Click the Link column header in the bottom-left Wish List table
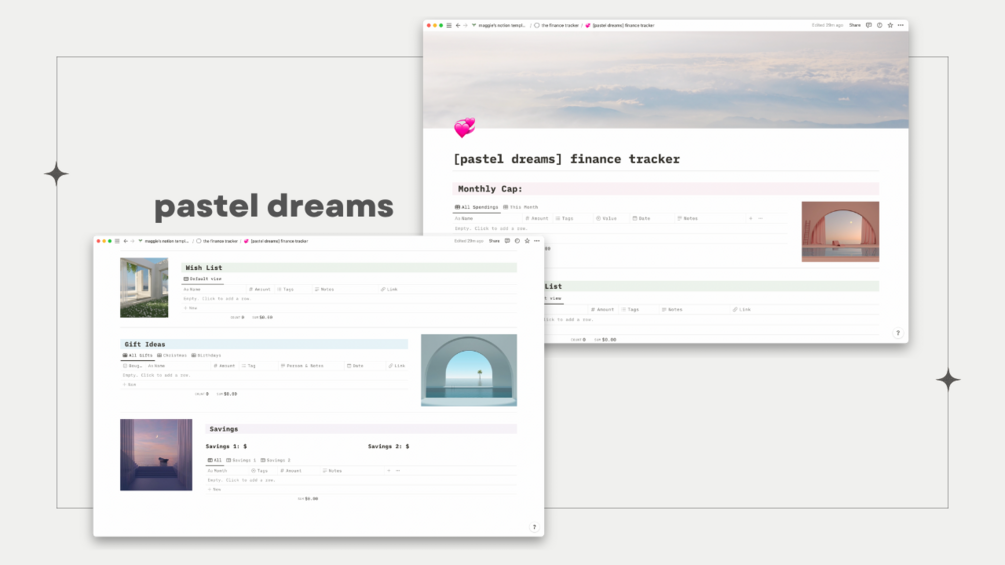 389,290
